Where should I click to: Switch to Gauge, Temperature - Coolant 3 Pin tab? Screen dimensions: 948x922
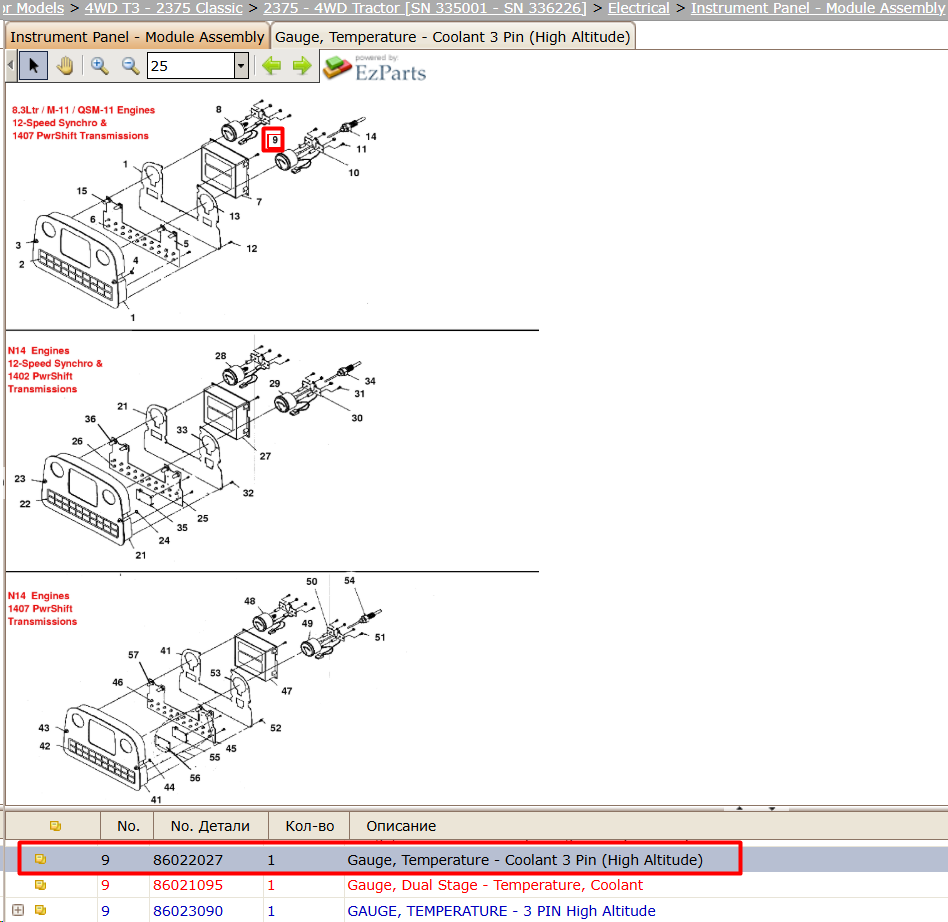click(x=453, y=37)
